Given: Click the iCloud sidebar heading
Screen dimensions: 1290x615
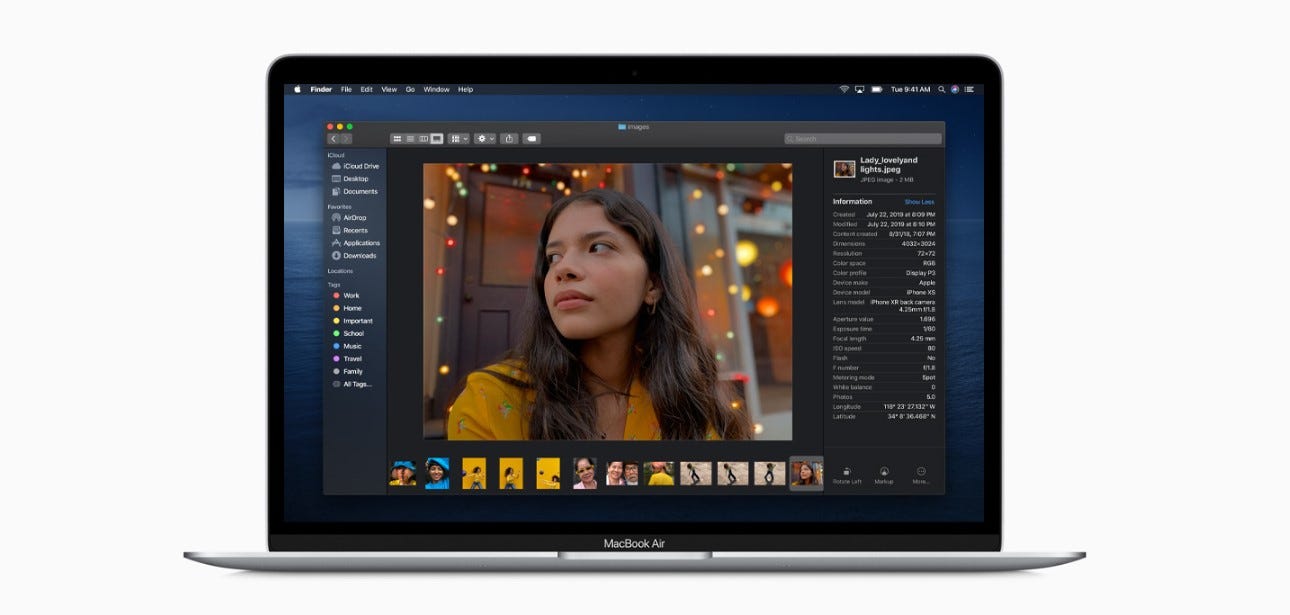Looking at the screenshot, I should 336,155.
